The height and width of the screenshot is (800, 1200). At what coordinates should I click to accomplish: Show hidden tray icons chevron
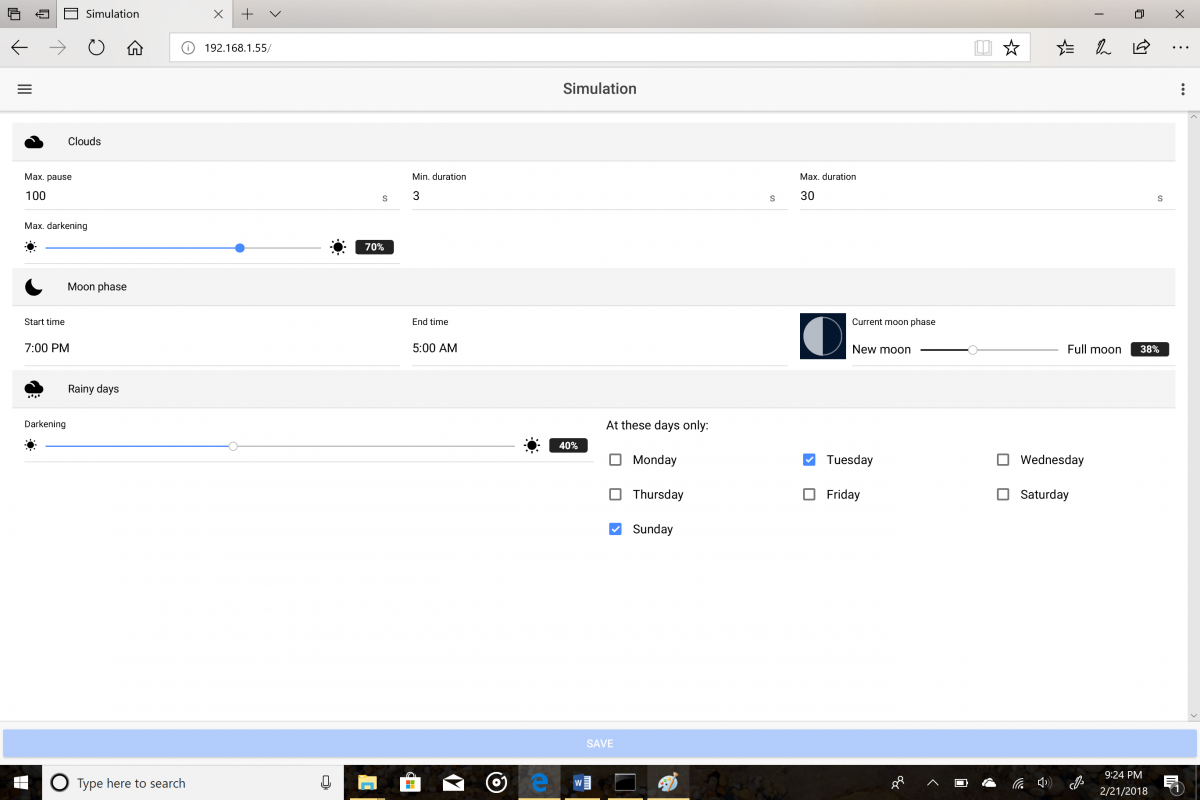click(x=932, y=783)
